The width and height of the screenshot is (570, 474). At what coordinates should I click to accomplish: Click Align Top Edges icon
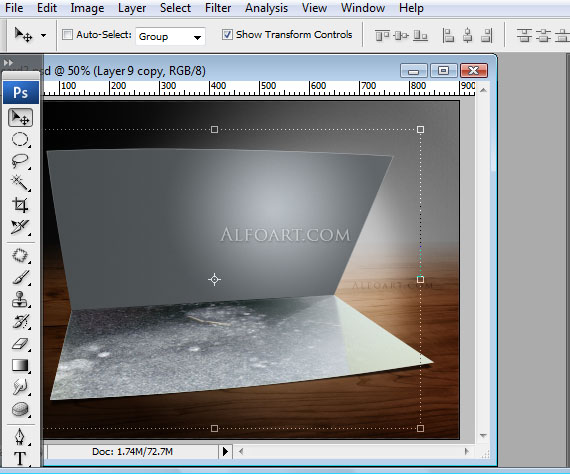coord(382,36)
